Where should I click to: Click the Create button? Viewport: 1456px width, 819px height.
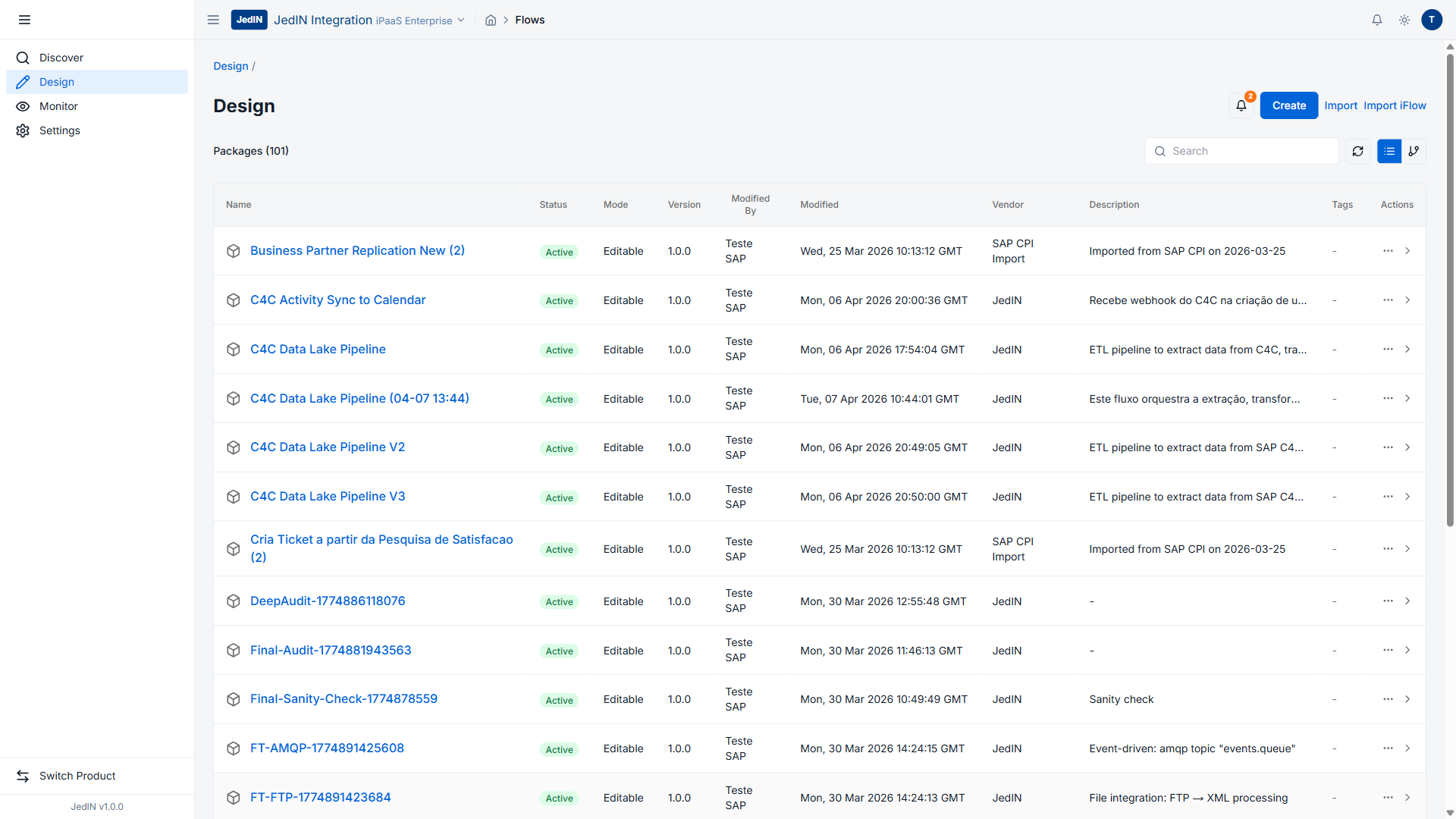[x=1288, y=105]
